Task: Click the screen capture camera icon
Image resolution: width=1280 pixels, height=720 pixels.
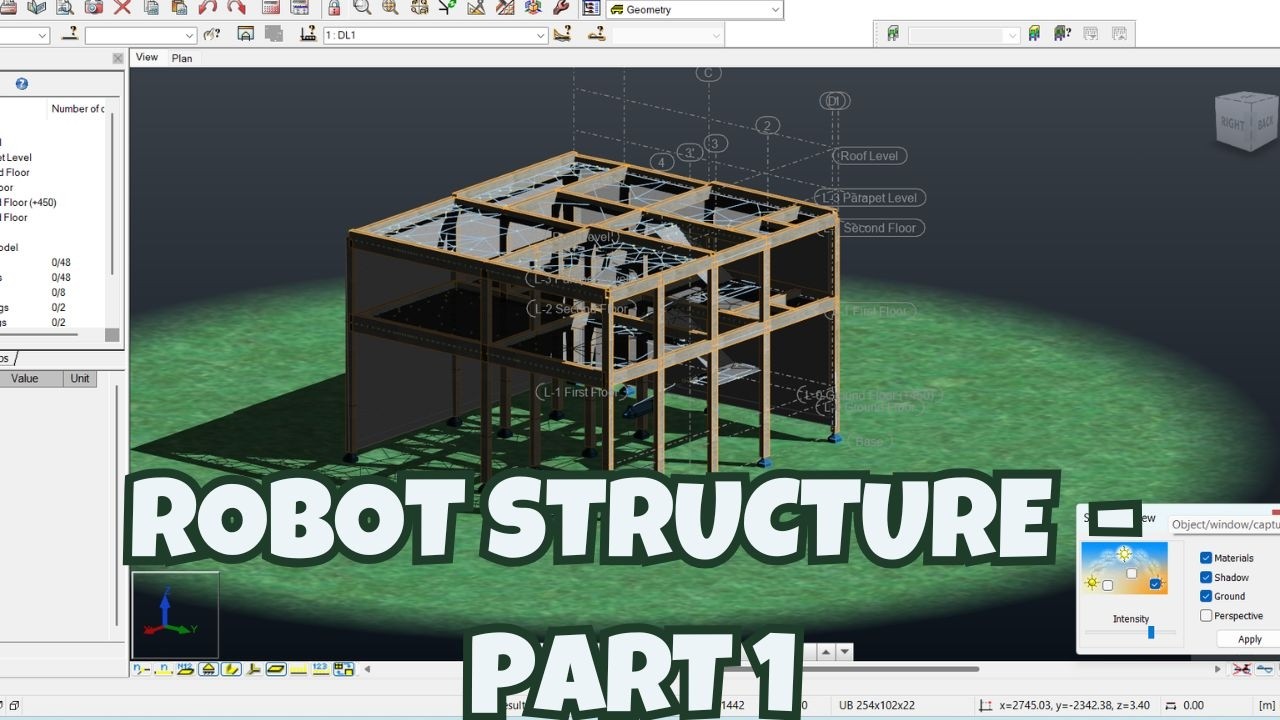Action: pyautogui.click(x=93, y=8)
